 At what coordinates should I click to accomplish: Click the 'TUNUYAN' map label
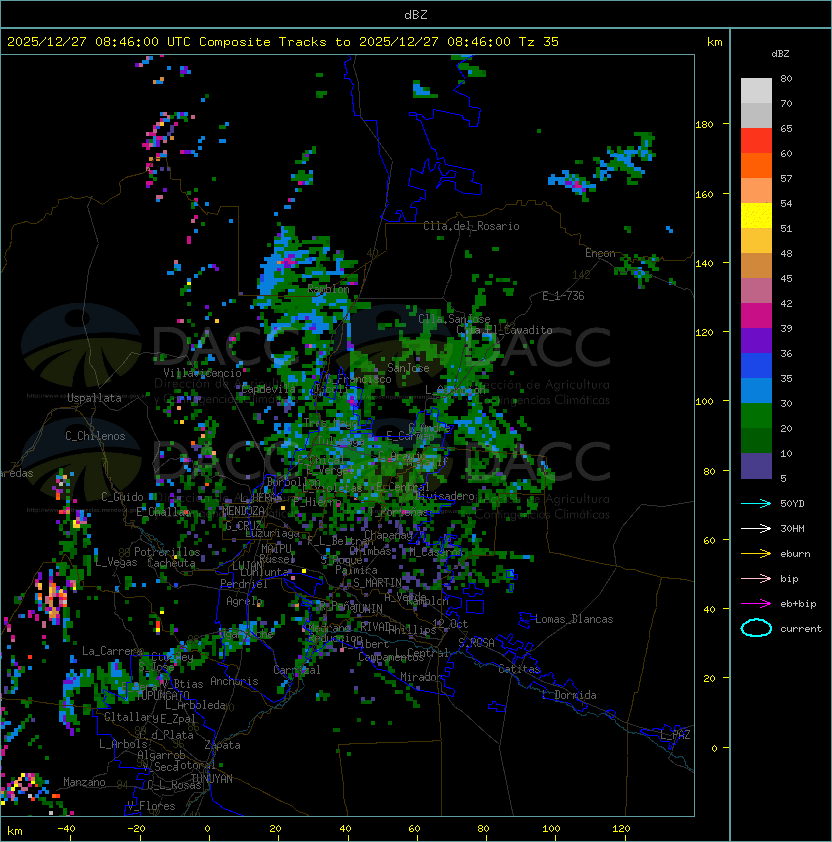212,779
